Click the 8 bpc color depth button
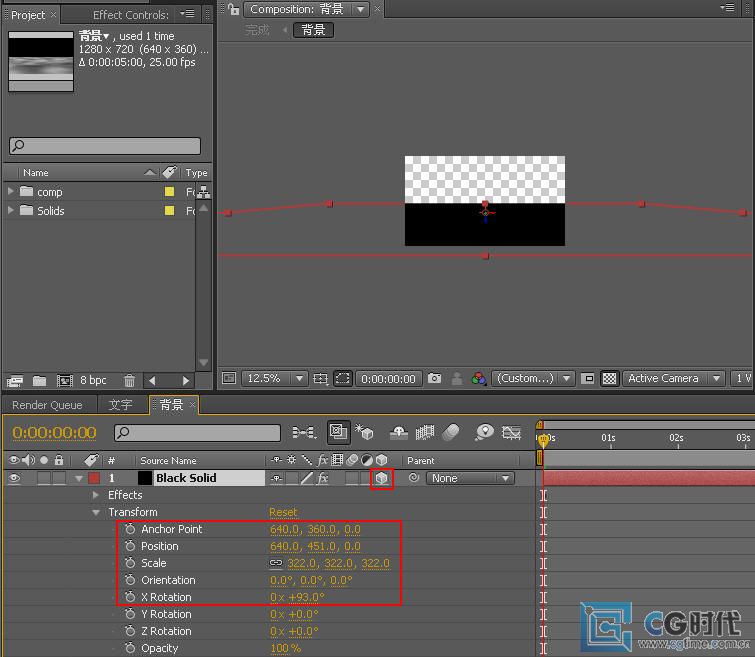This screenshot has width=755, height=657. [x=93, y=381]
